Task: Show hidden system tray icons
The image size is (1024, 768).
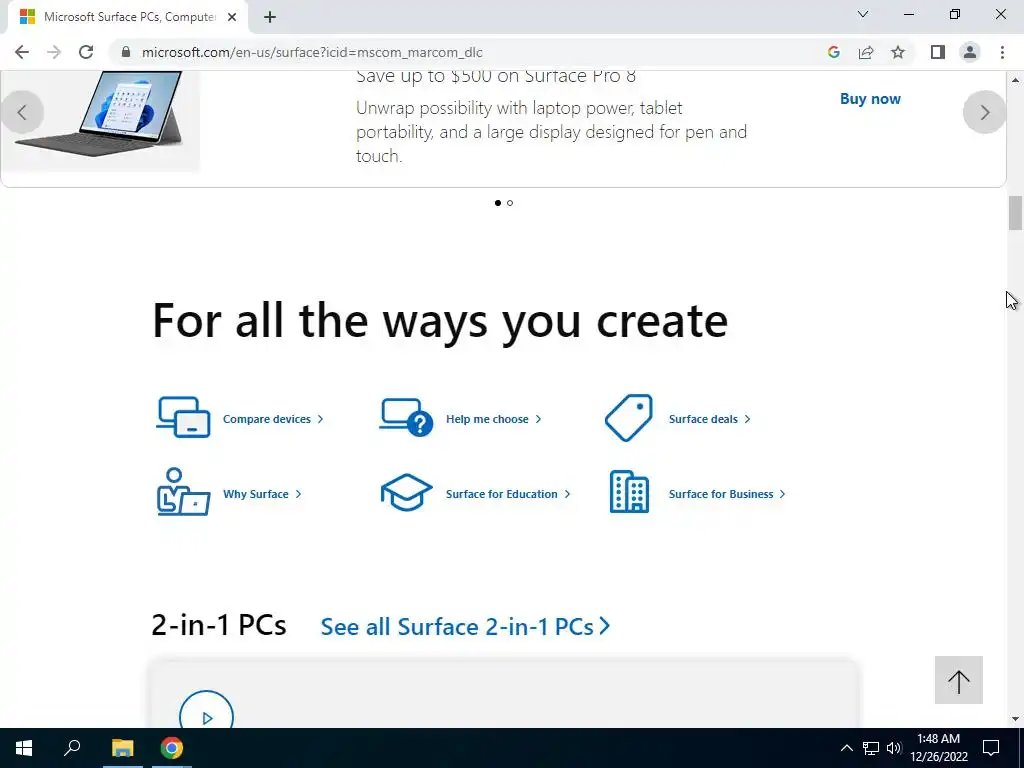Action: (x=846, y=748)
